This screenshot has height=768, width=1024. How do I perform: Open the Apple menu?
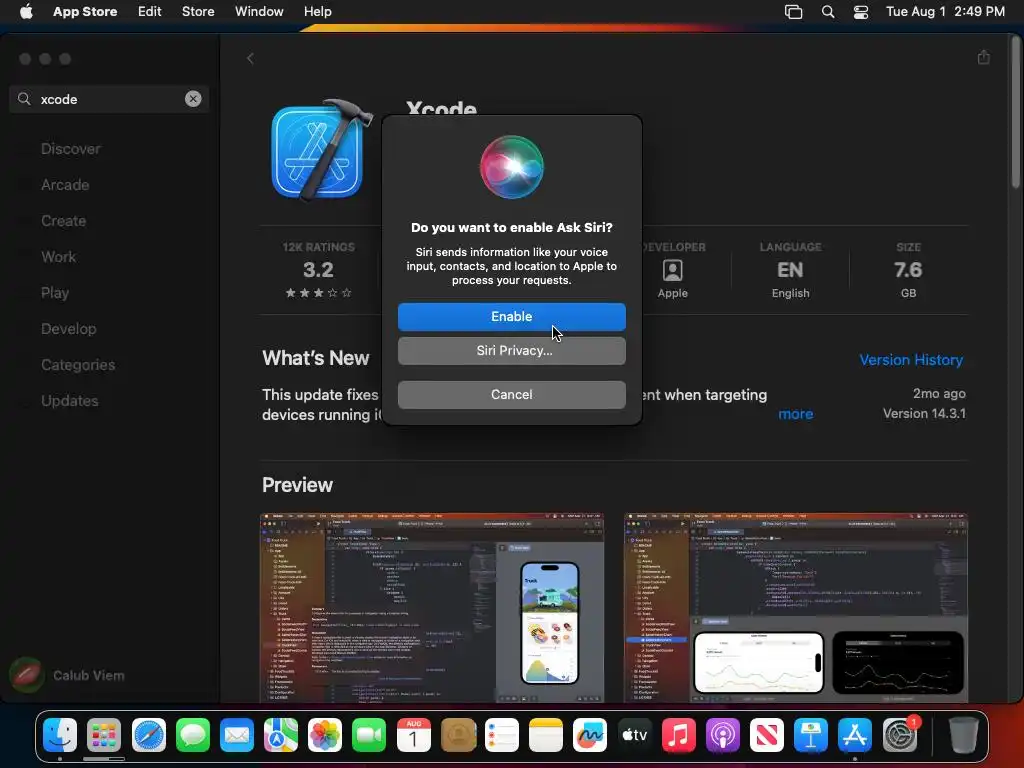(x=26, y=12)
